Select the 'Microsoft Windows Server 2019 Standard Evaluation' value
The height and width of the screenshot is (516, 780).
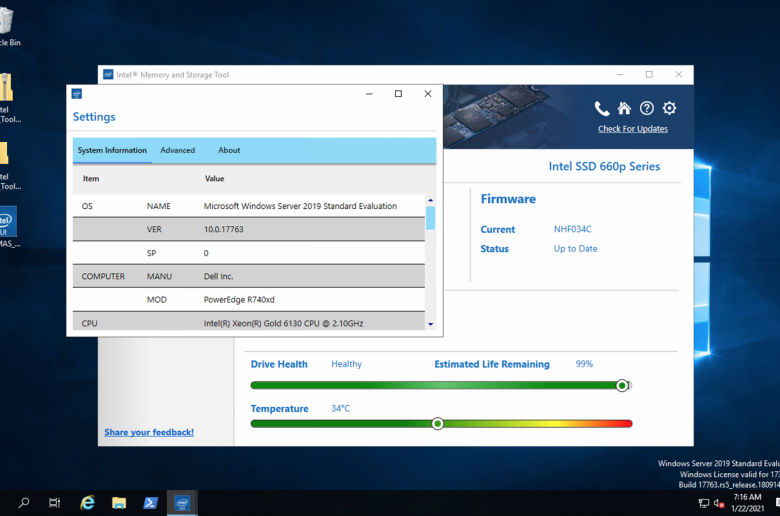pyautogui.click(x=300, y=206)
